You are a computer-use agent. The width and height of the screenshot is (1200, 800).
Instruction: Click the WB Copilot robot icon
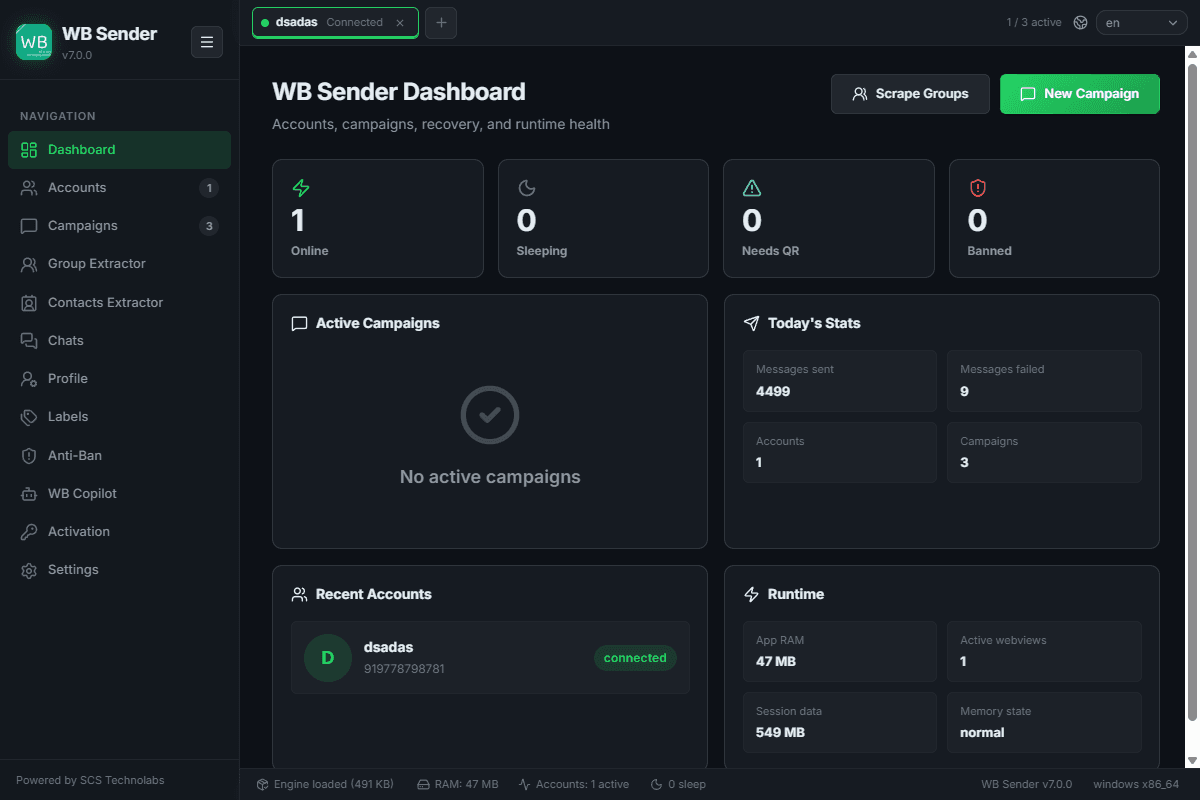(29, 494)
